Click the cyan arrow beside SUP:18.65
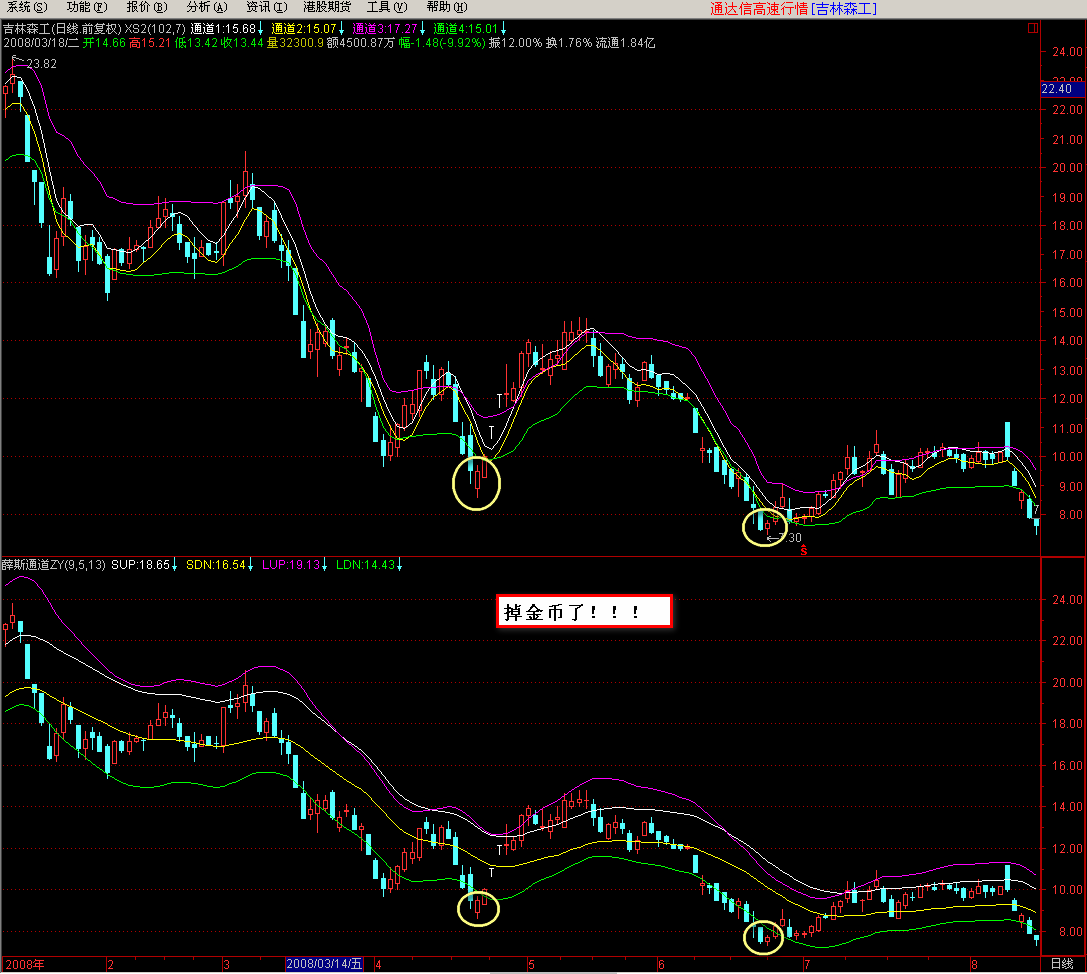The image size is (1087, 974). pos(175,565)
